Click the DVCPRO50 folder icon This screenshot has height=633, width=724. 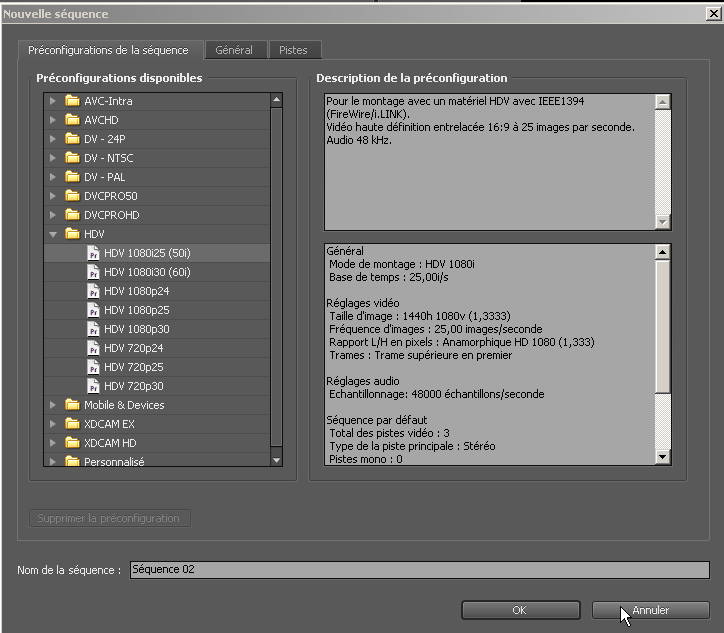[x=72, y=196]
